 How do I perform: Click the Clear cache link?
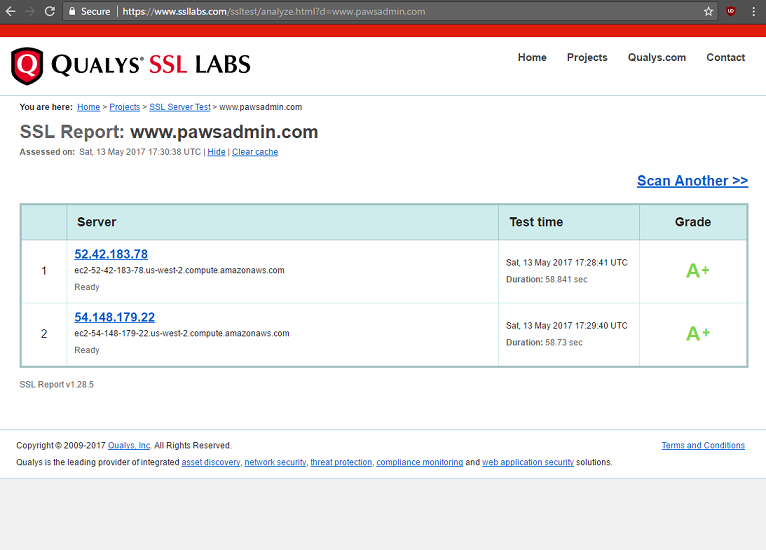tap(255, 152)
